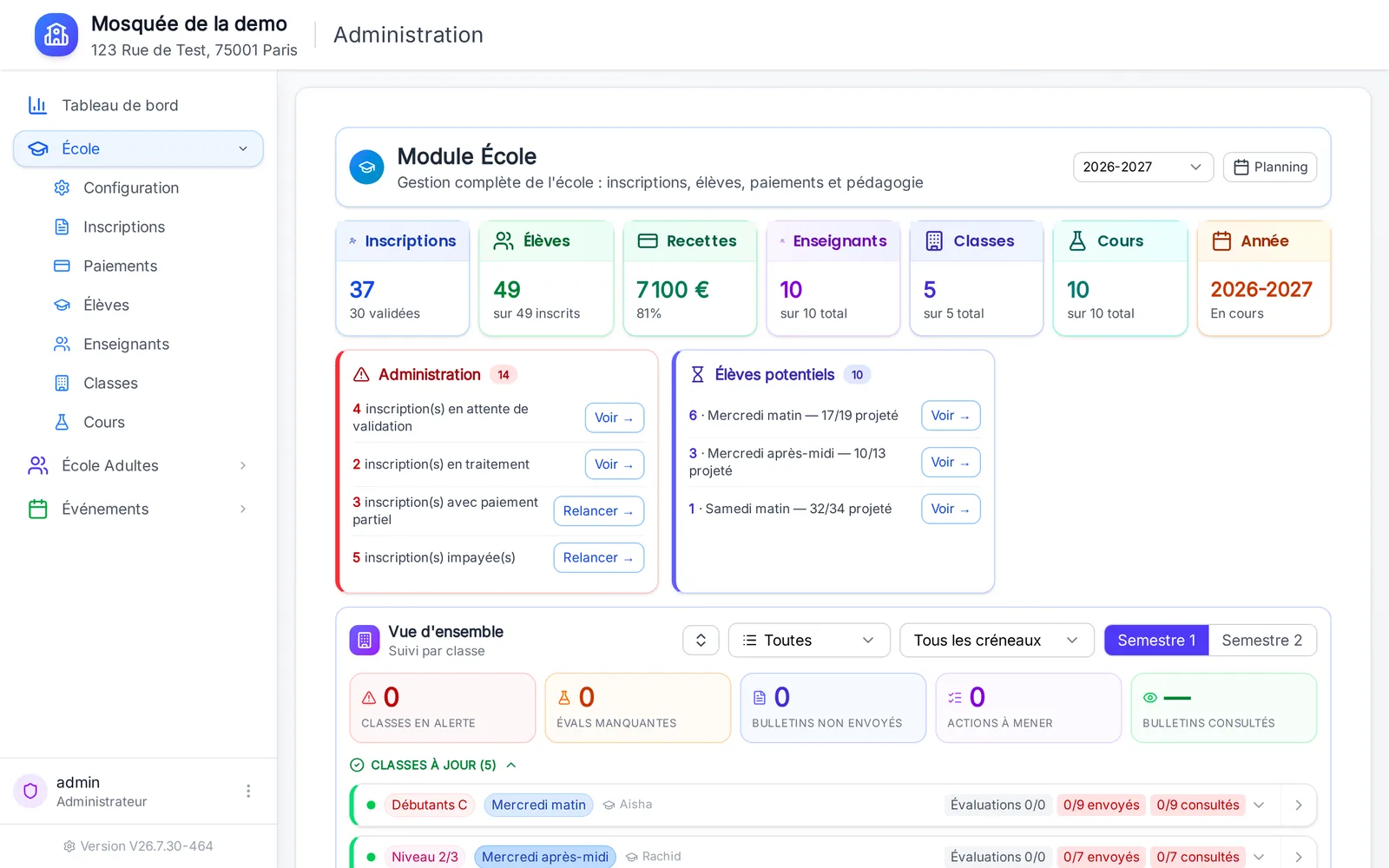Switch to Semestre 2
1389x868 pixels.
(1261, 641)
